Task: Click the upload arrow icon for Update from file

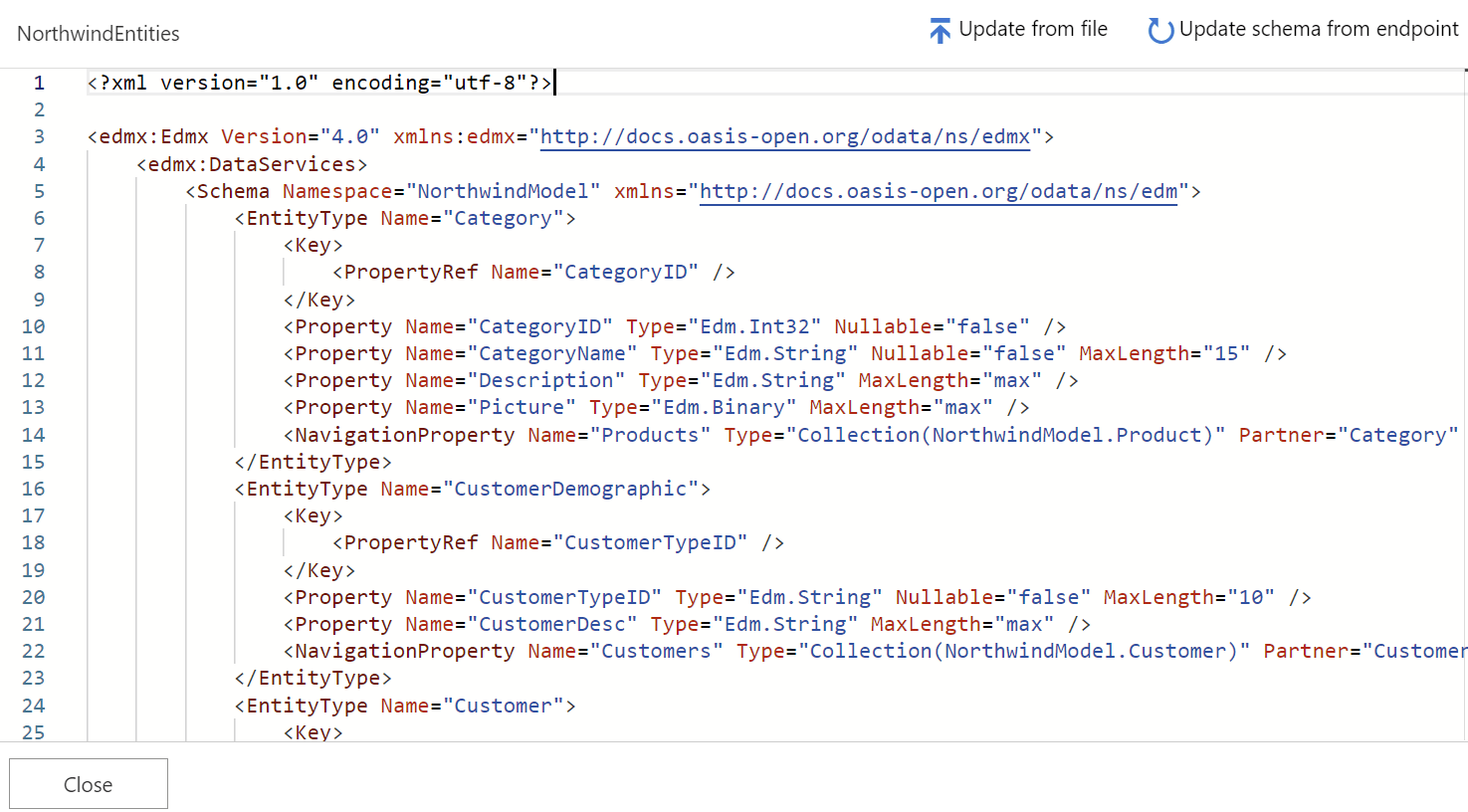Action: click(x=940, y=31)
